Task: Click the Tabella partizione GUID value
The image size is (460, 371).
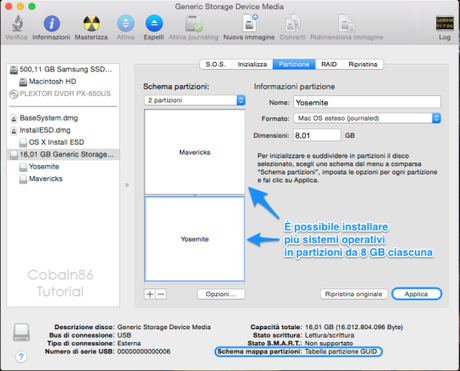Action: 341,351
